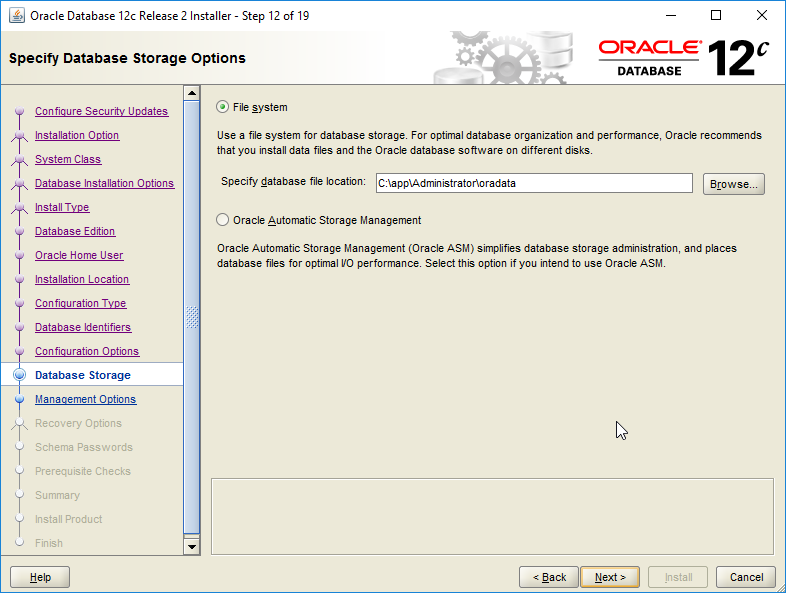
Task: Click the Database Storage step bullet icon
Action: [20, 374]
